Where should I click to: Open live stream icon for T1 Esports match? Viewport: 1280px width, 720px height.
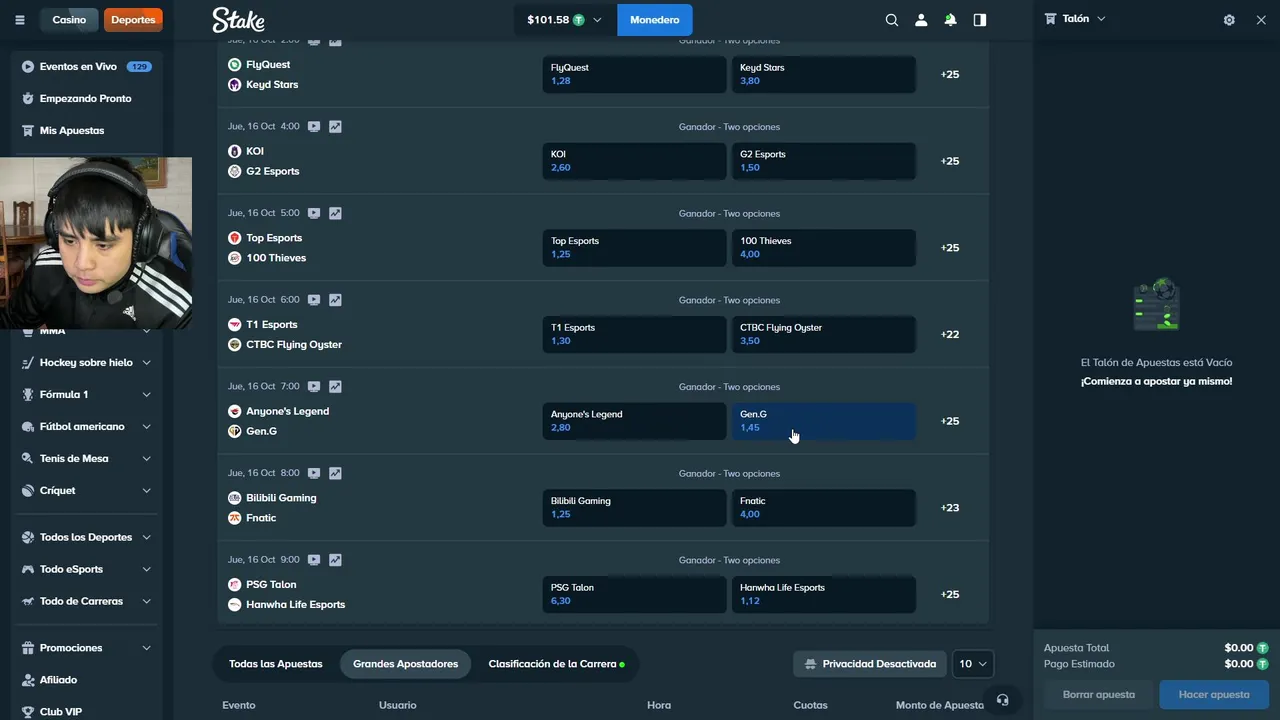click(x=314, y=300)
